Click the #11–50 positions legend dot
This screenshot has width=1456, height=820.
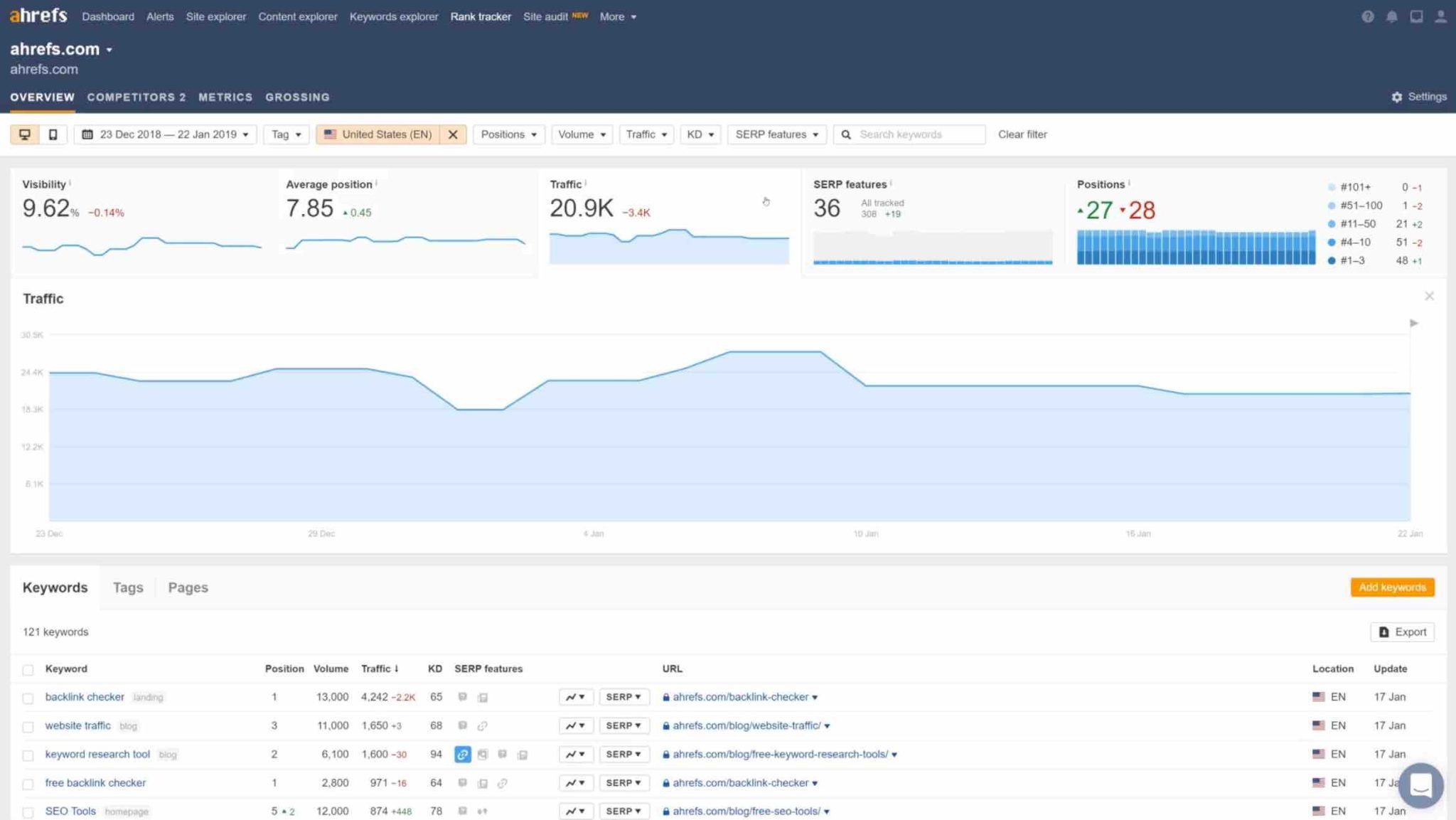tap(1332, 224)
